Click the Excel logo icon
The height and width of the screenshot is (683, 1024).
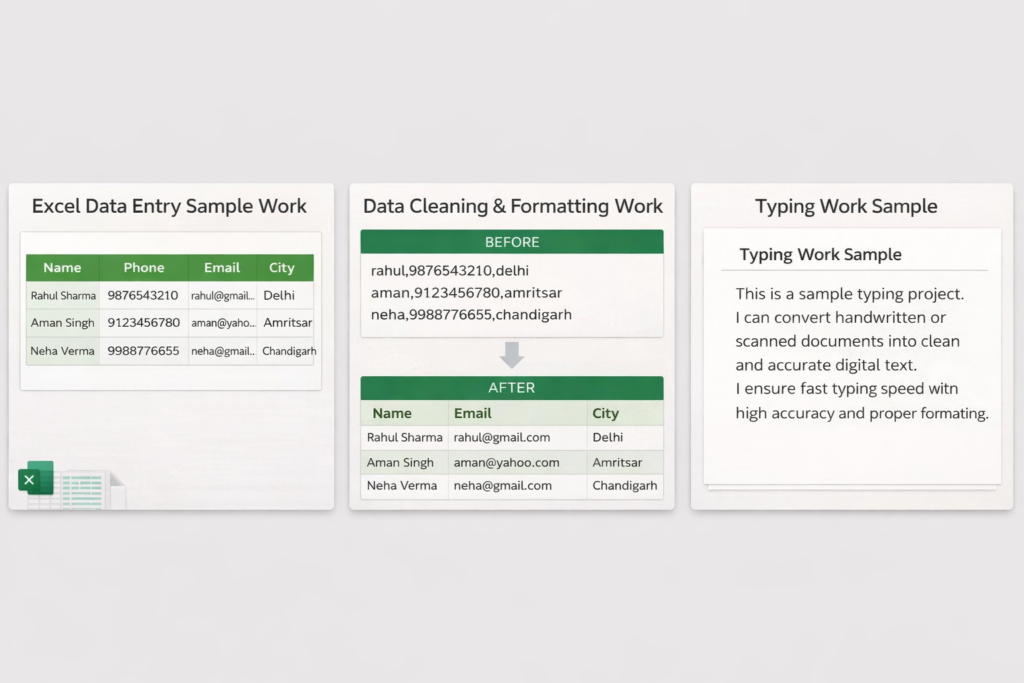(x=36, y=479)
